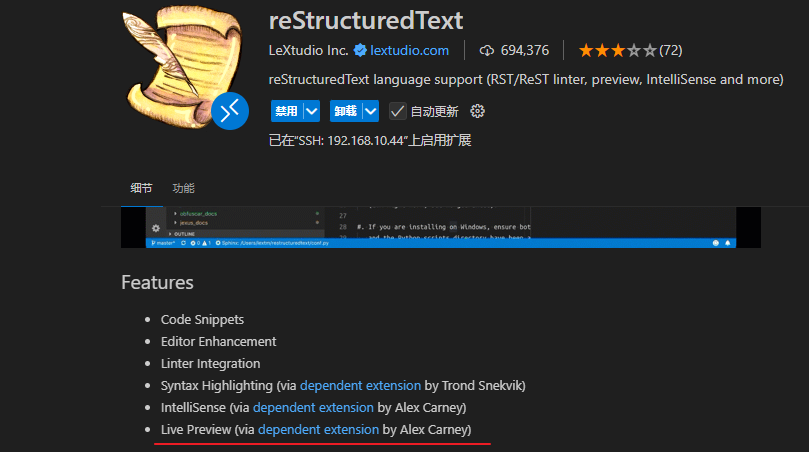Image resolution: width=809 pixels, height=452 pixels.
Task: Click the extension description text
Action: pyautogui.click(x=526, y=79)
